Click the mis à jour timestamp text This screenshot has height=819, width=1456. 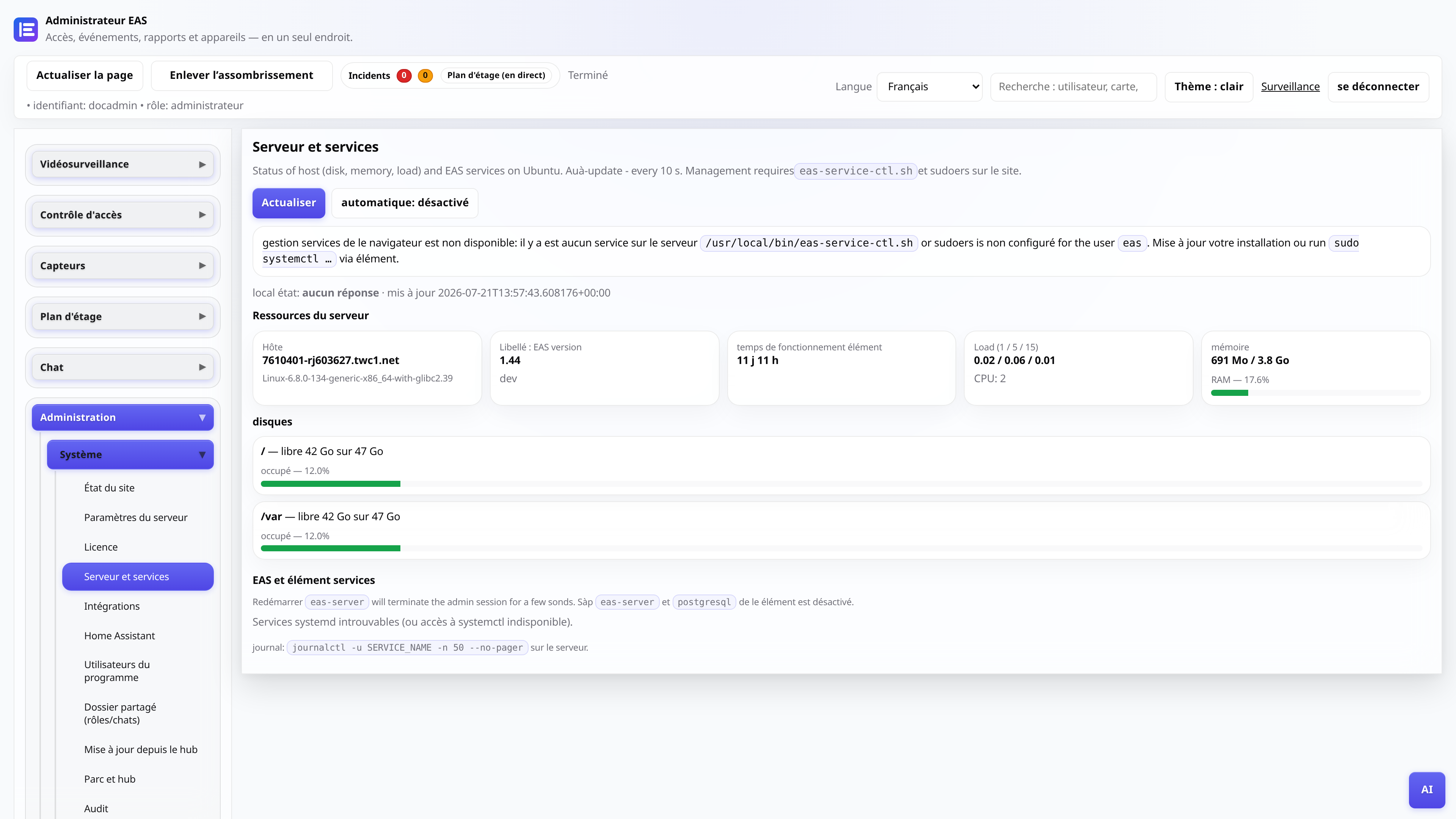(499, 293)
